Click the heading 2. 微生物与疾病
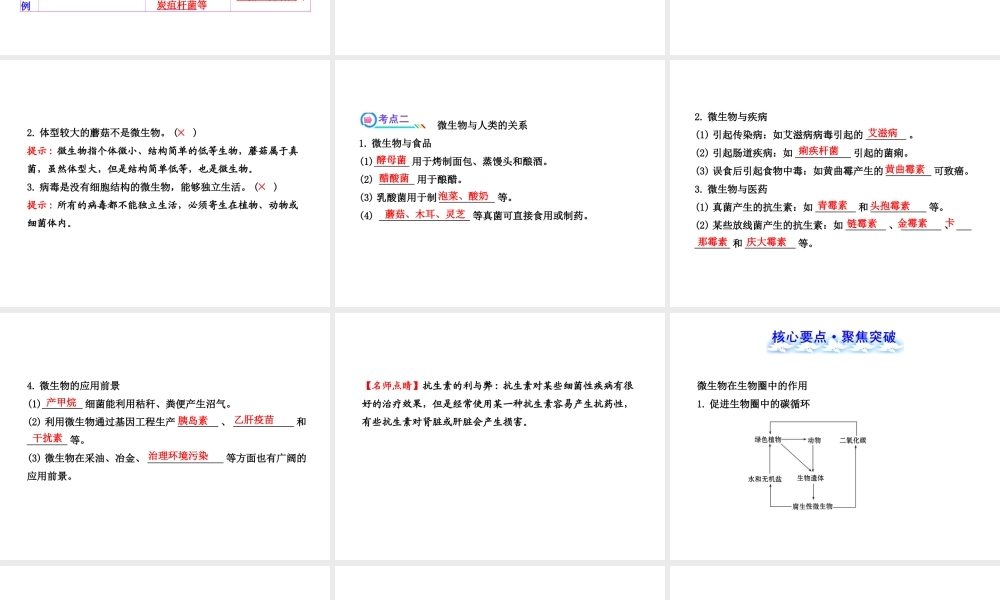Screen dimensions: 1000x600 pyautogui.click(x=731, y=117)
